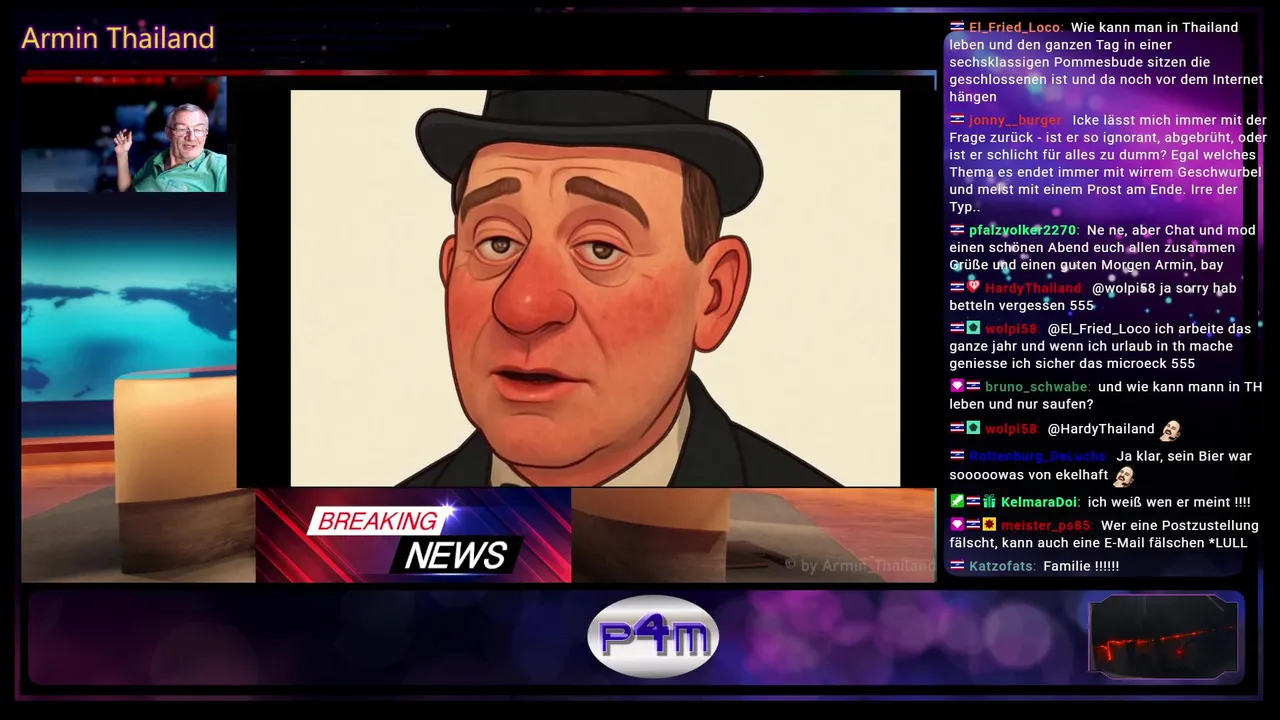
Task: Click the 'Armin Thailand' channel title
Action: point(118,38)
